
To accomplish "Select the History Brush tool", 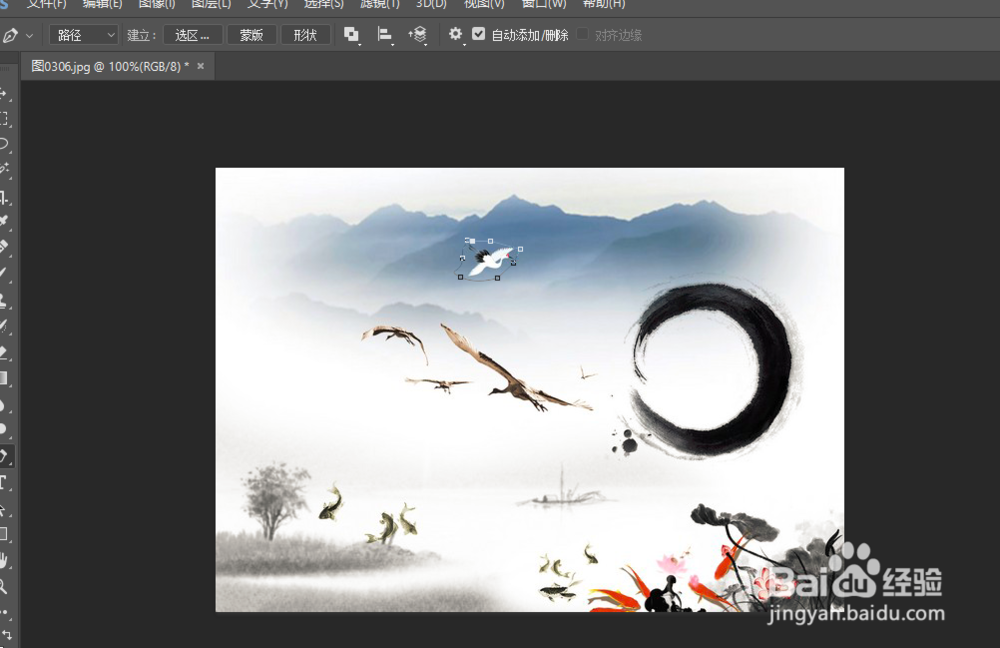I will (x=3, y=327).
